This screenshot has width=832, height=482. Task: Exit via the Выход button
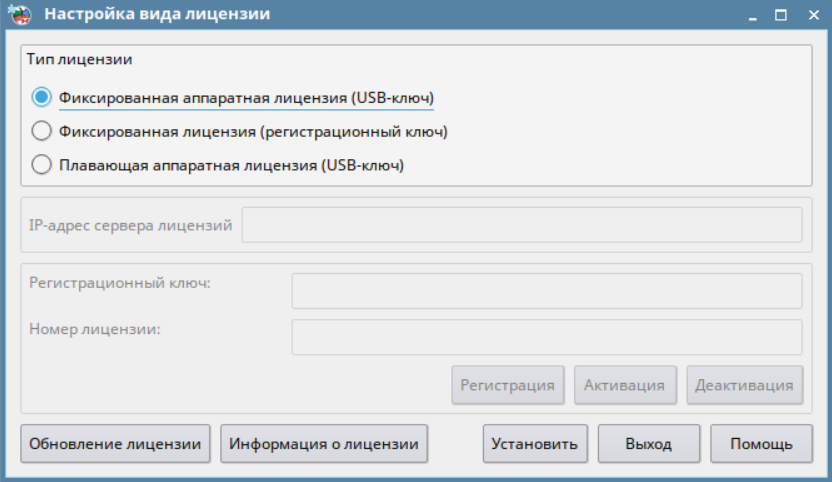(x=648, y=443)
